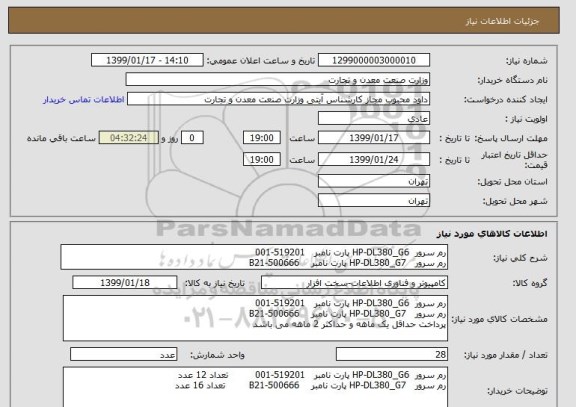Screen dimensions: 576x407
Task: Select the goods group field
Action: click(x=354, y=283)
